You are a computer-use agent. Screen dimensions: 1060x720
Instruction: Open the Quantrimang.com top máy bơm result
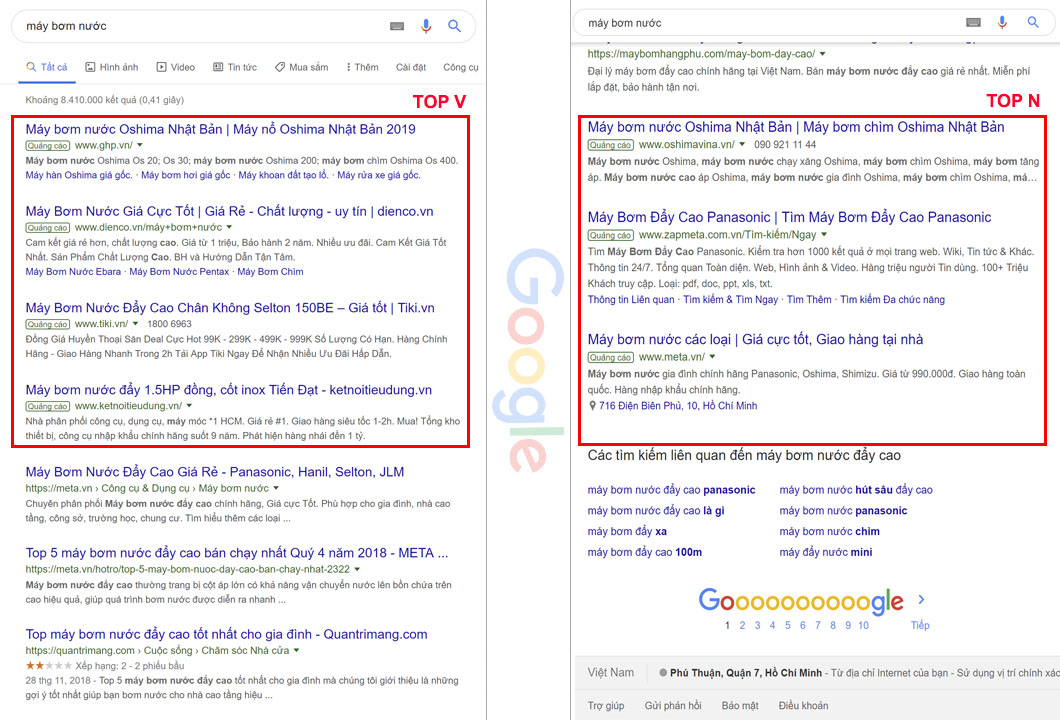[x=226, y=634]
